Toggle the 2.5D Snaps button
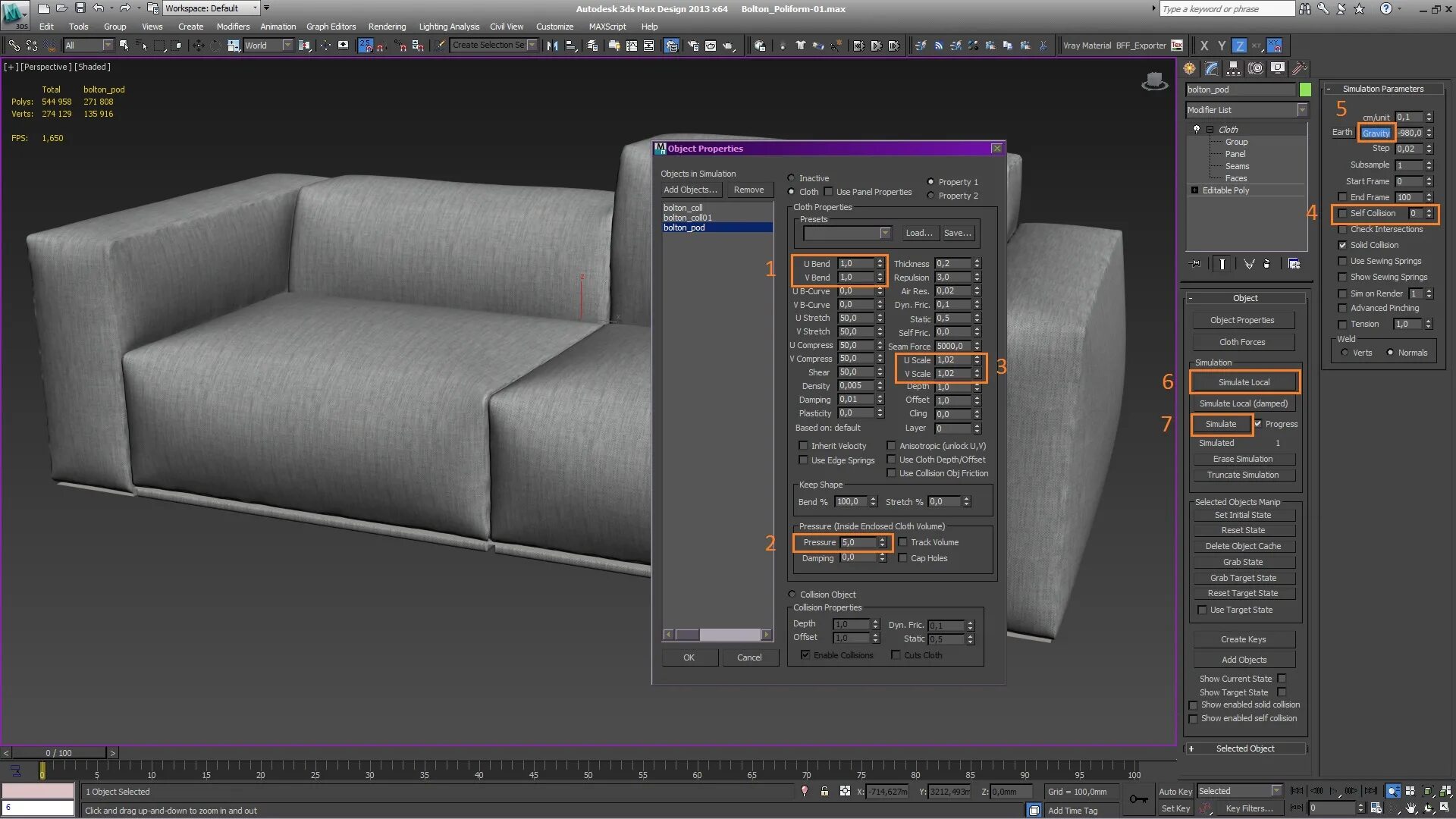Viewport: 1456px width, 819px height. (366, 45)
